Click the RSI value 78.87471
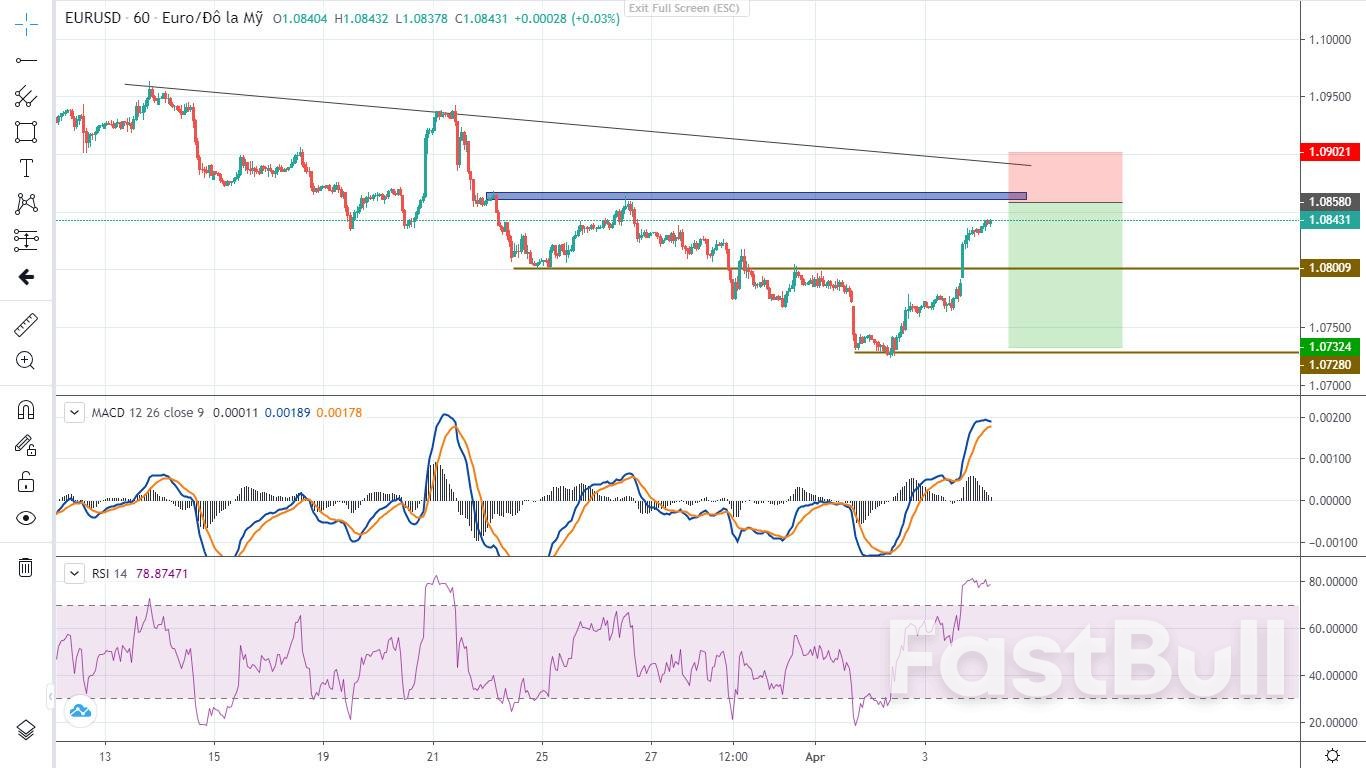Screen dimensions: 1366x768 point(161,573)
